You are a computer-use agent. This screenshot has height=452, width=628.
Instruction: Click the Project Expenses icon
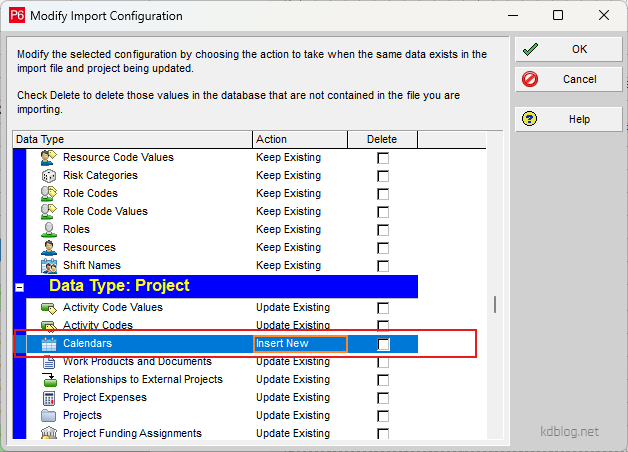[48, 398]
